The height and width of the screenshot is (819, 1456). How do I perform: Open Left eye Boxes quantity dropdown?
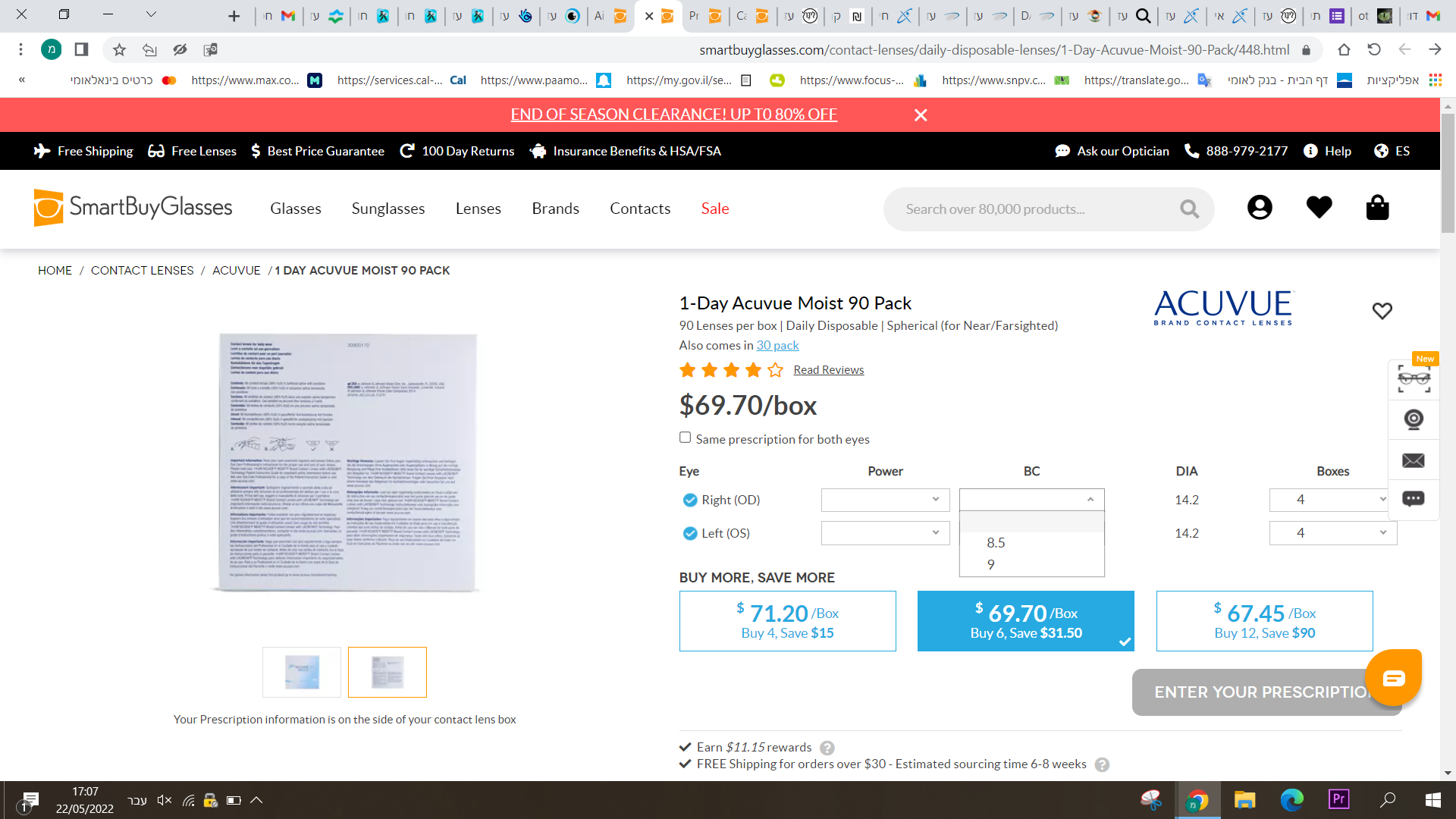1332,533
